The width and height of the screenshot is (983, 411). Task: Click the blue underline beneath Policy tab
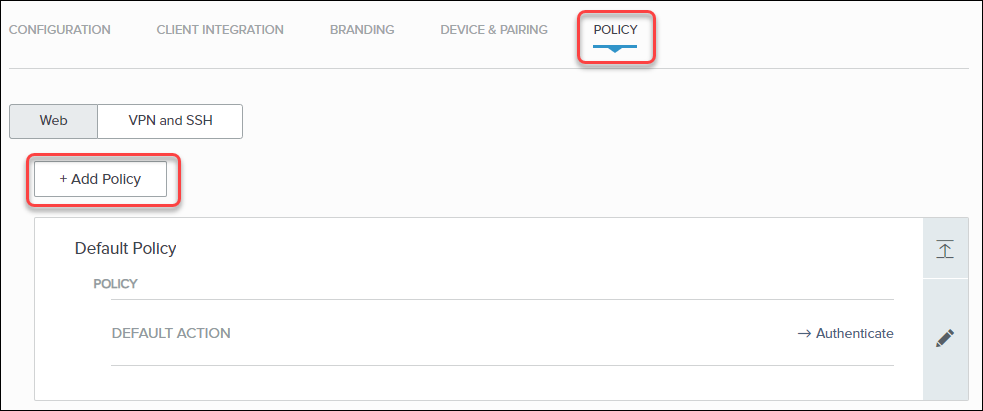(x=615, y=46)
